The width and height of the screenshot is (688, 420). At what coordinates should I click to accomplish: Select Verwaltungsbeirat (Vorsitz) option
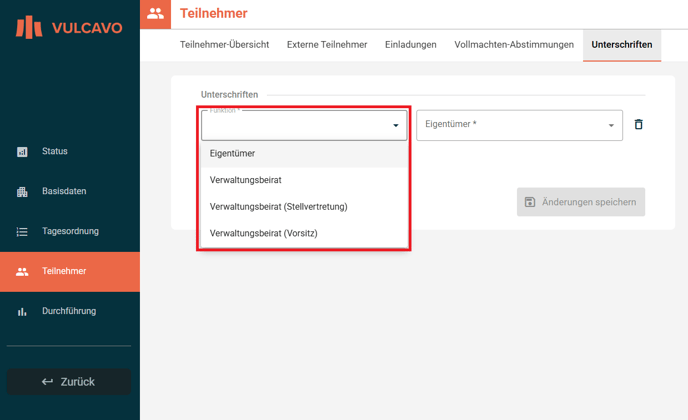point(263,233)
